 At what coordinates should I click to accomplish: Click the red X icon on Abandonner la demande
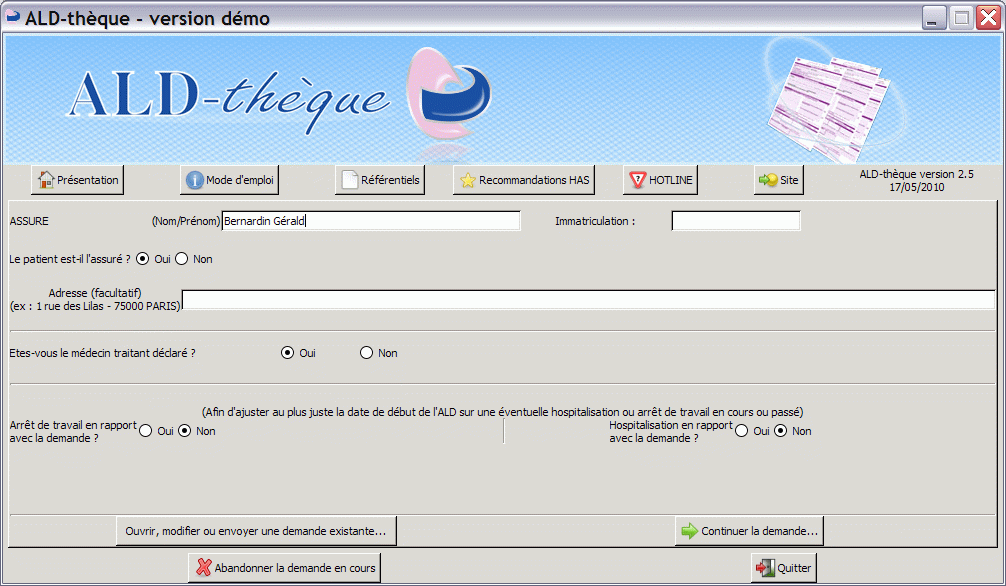click(203, 567)
